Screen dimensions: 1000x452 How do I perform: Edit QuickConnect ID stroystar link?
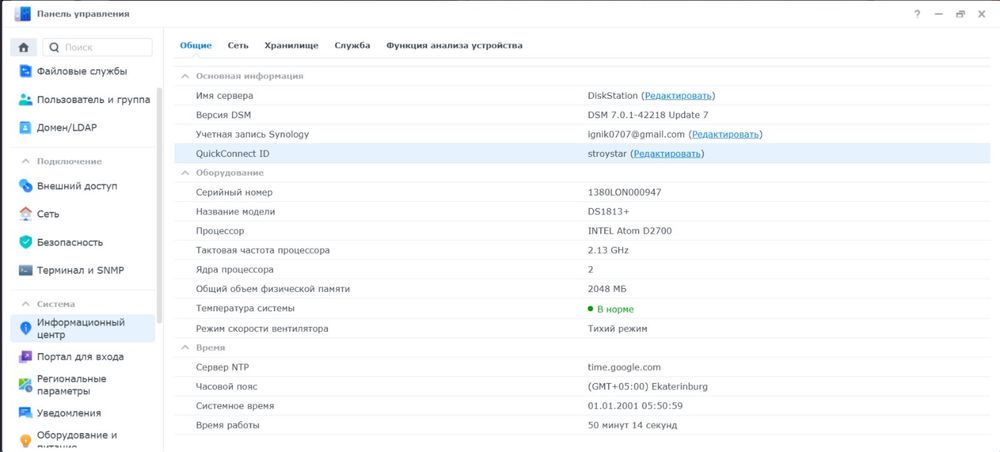pos(667,154)
